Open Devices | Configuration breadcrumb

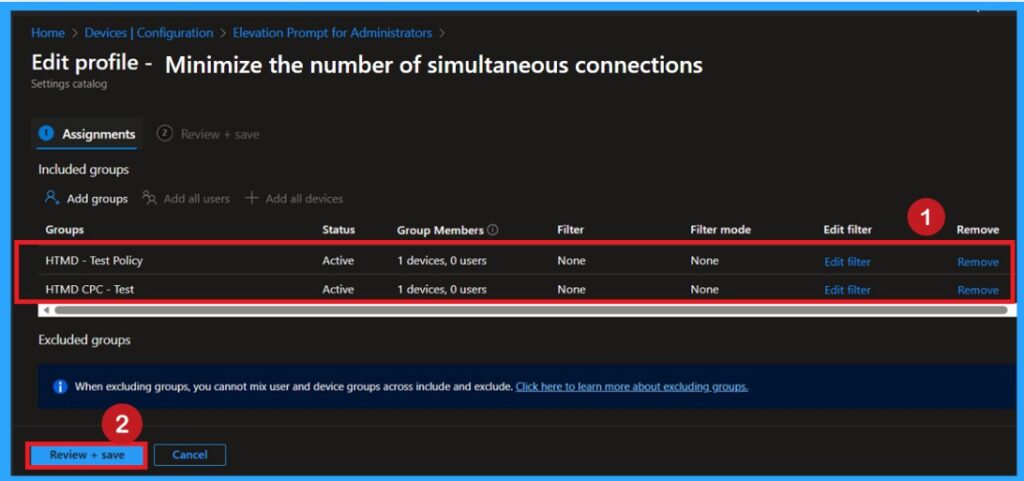149,33
